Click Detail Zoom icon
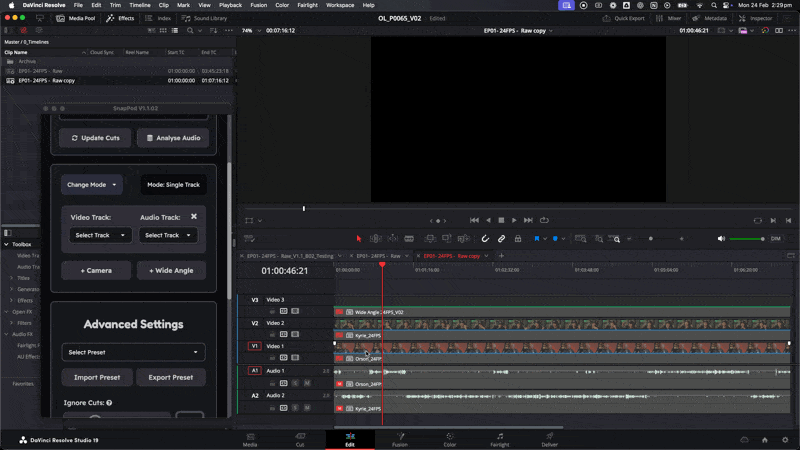The width and height of the screenshot is (800, 450). (x=598, y=239)
